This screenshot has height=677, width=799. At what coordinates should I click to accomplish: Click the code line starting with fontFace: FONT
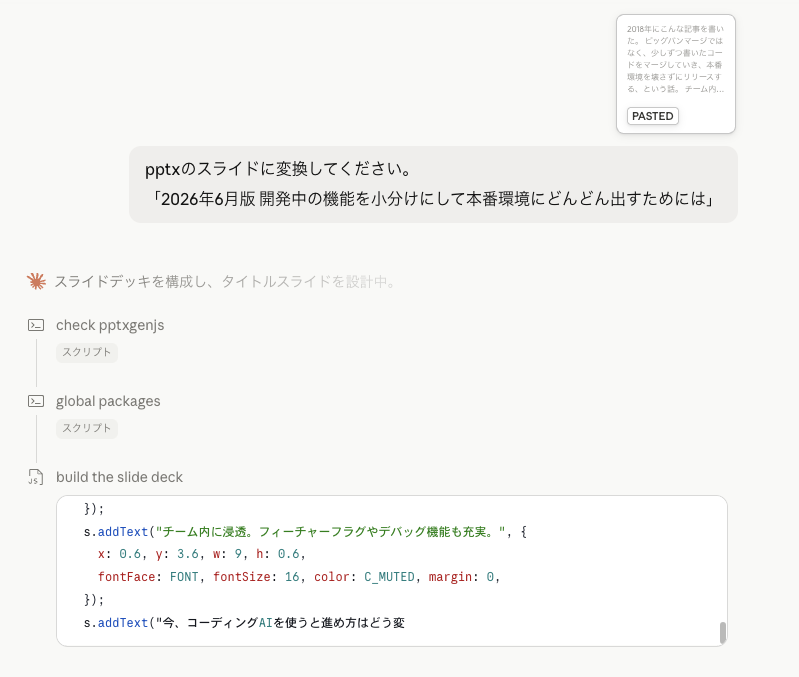click(299, 577)
